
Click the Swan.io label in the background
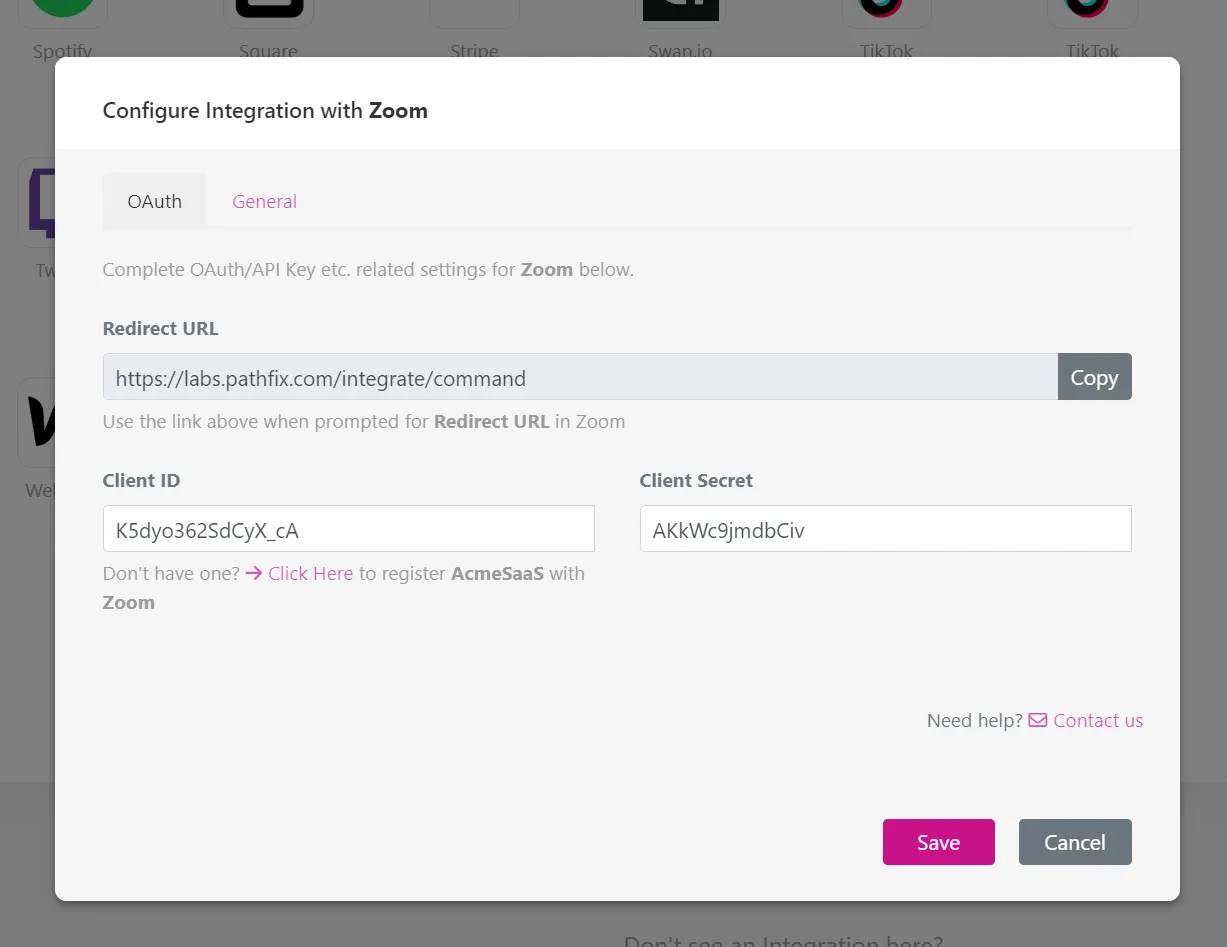pyautogui.click(x=680, y=51)
